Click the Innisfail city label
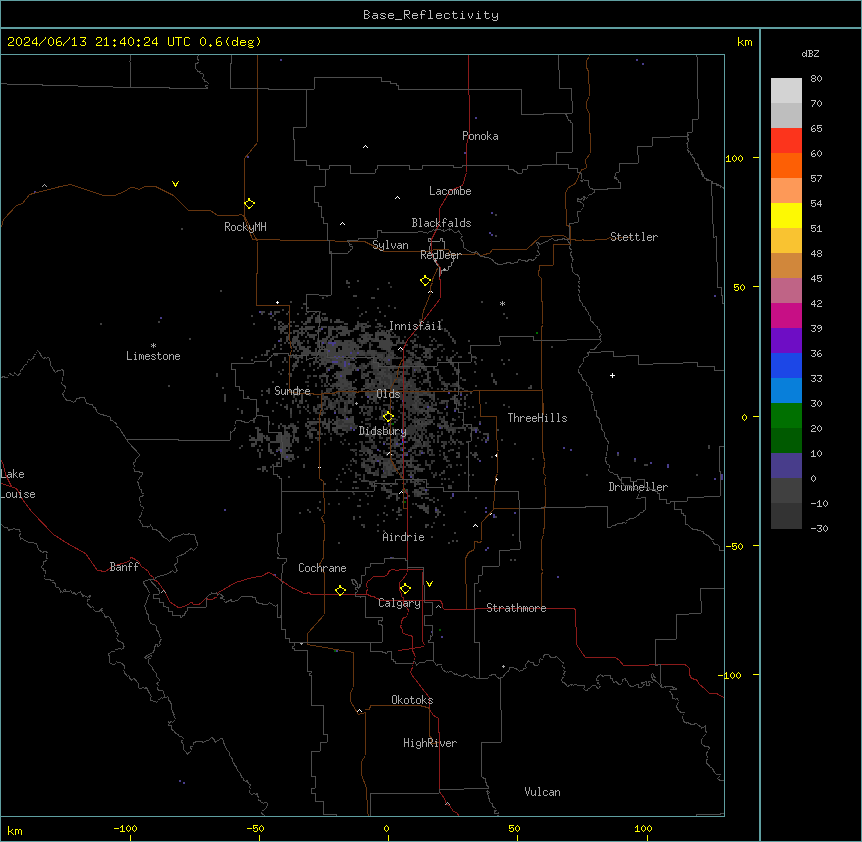 point(415,326)
